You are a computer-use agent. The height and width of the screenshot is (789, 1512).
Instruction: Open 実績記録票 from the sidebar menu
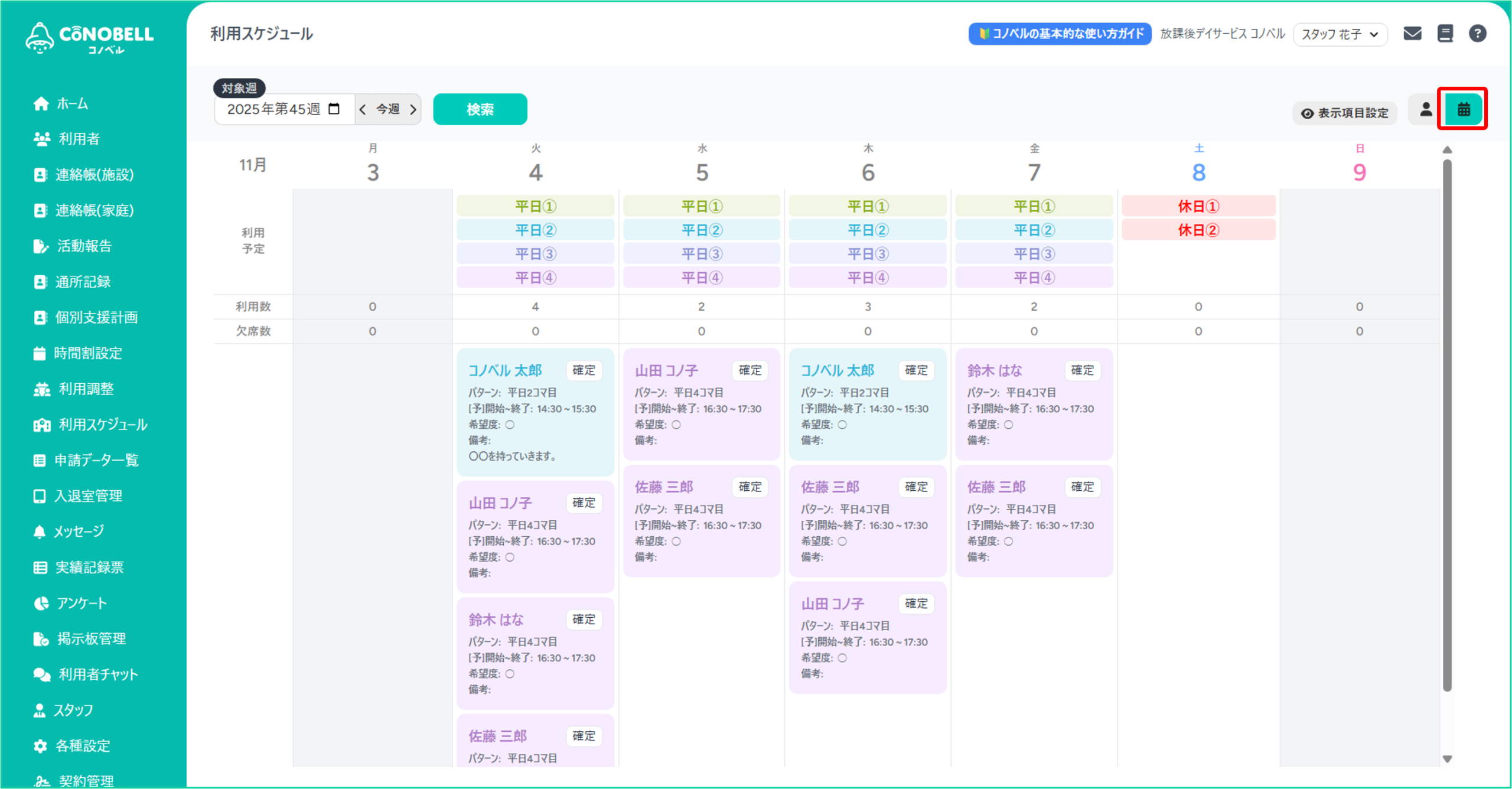point(89,567)
